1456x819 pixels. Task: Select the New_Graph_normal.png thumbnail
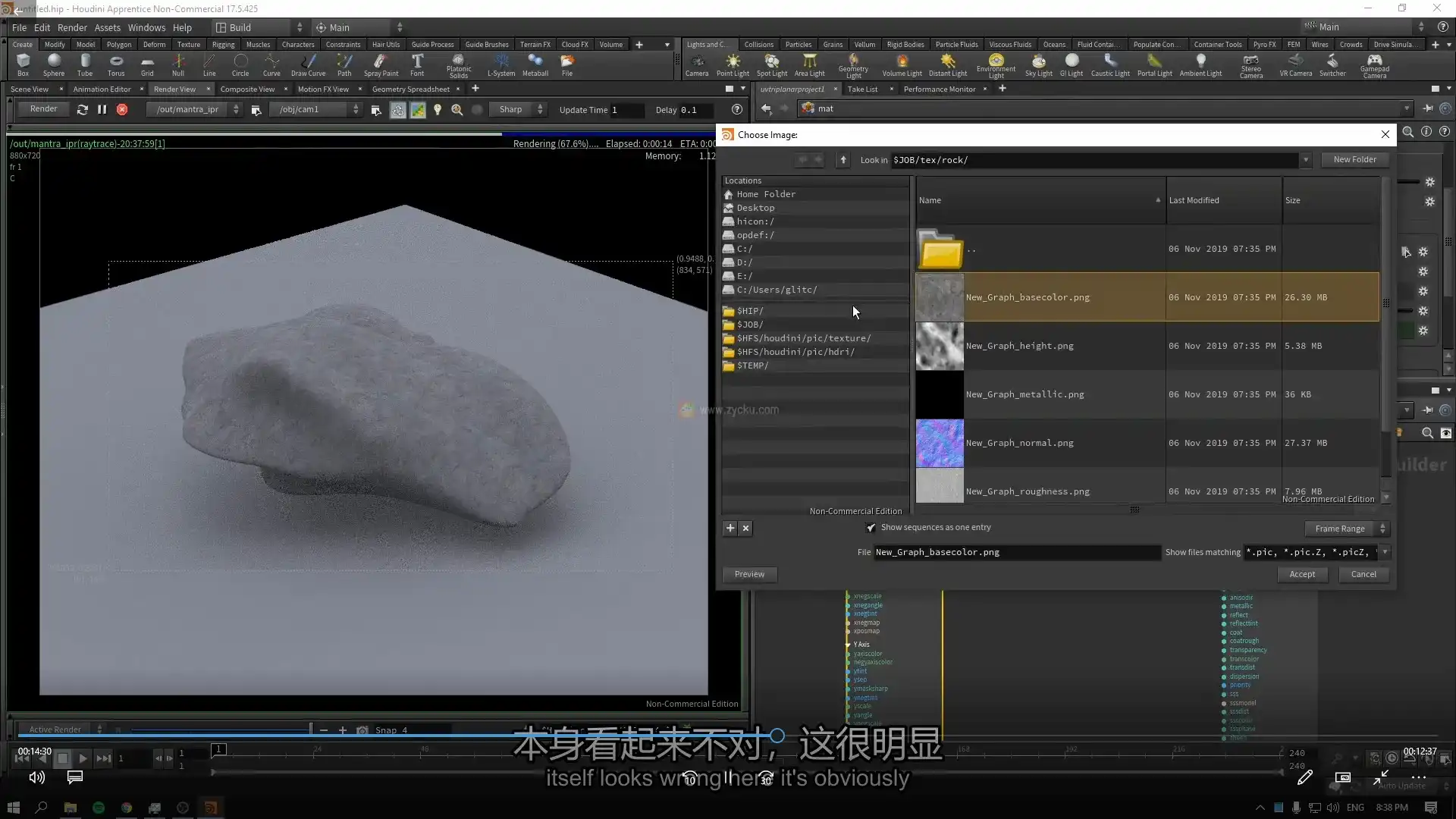pos(940,443)
